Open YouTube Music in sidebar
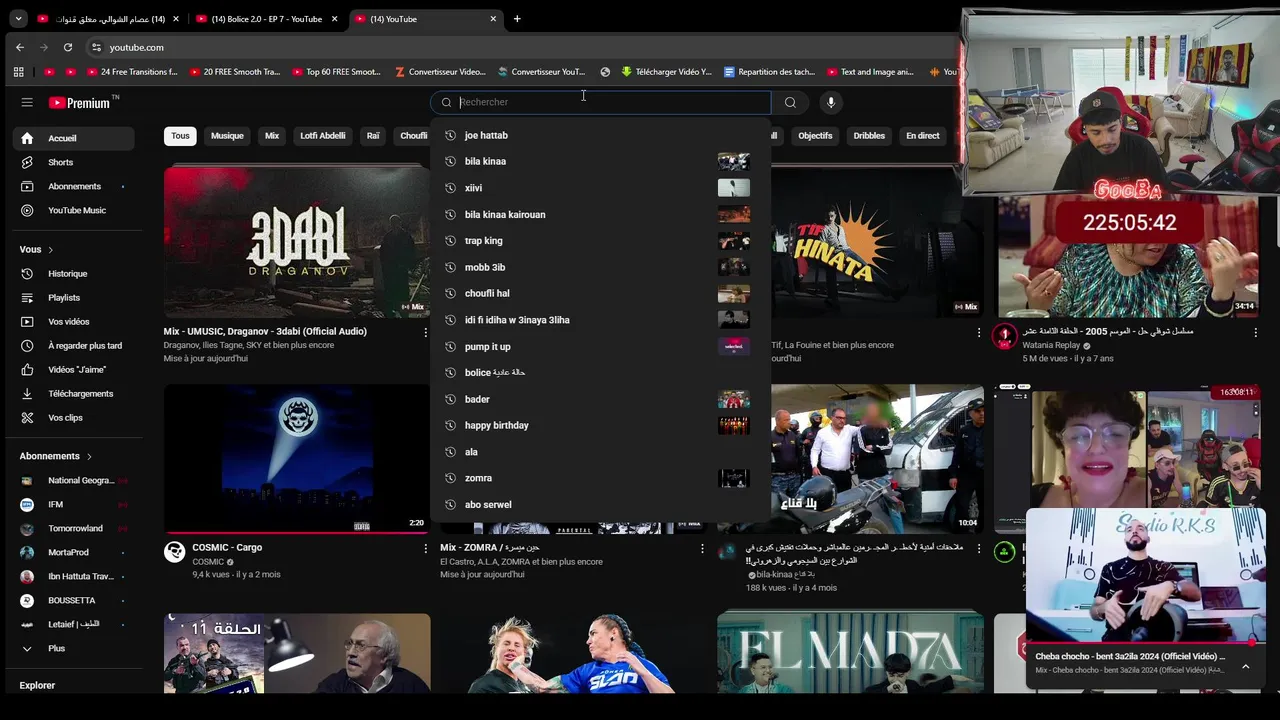The height and width of the screenshot is (720, 1280). click(73, 210)
